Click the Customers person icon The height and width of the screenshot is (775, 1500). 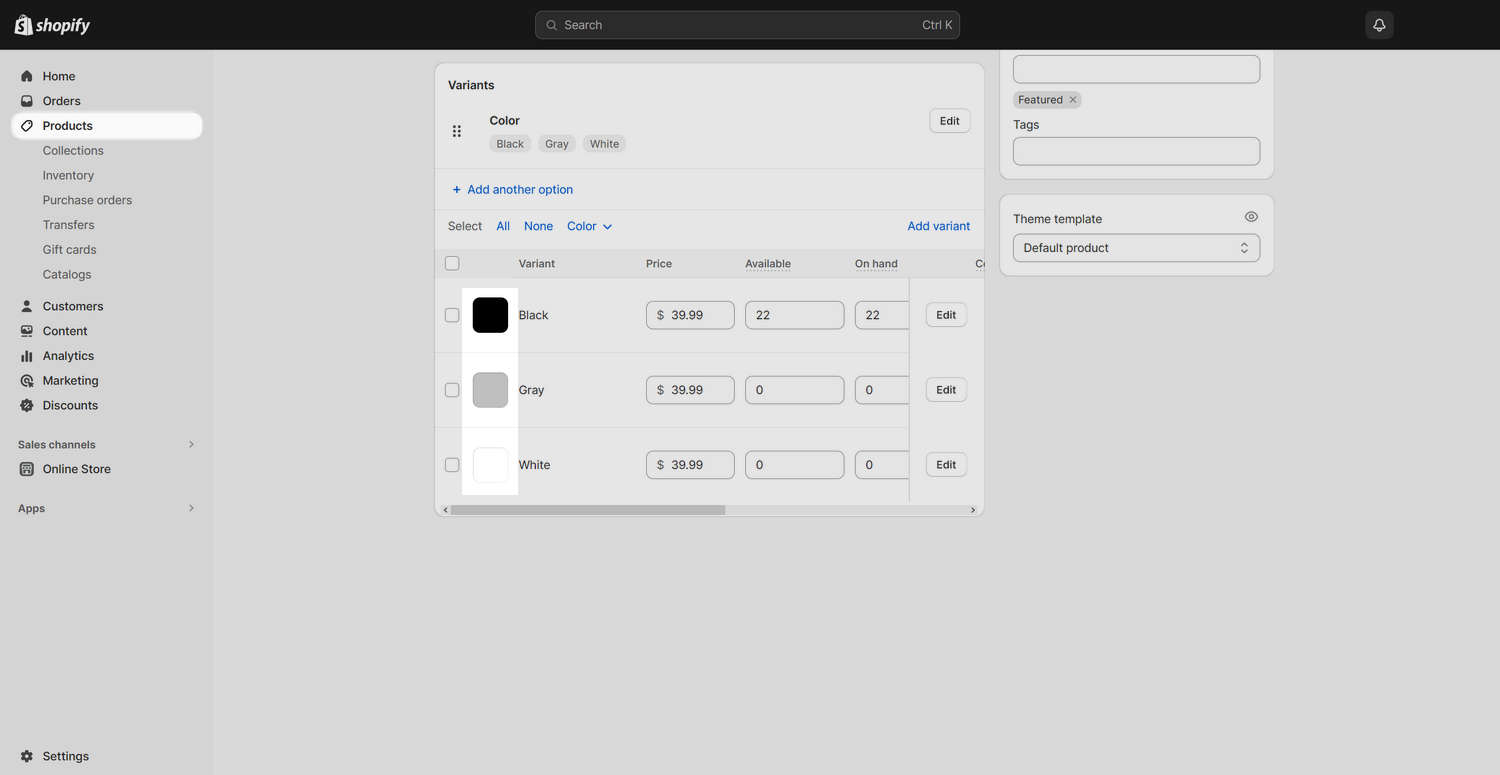27,306
